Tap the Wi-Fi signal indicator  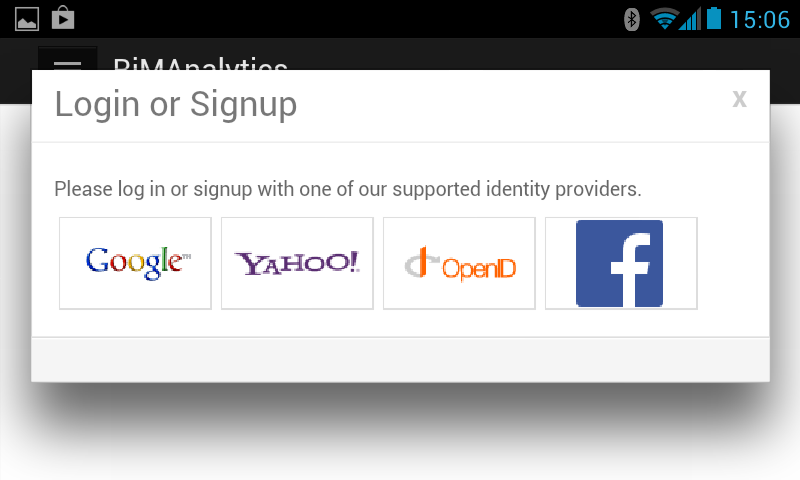click(664, 19)
